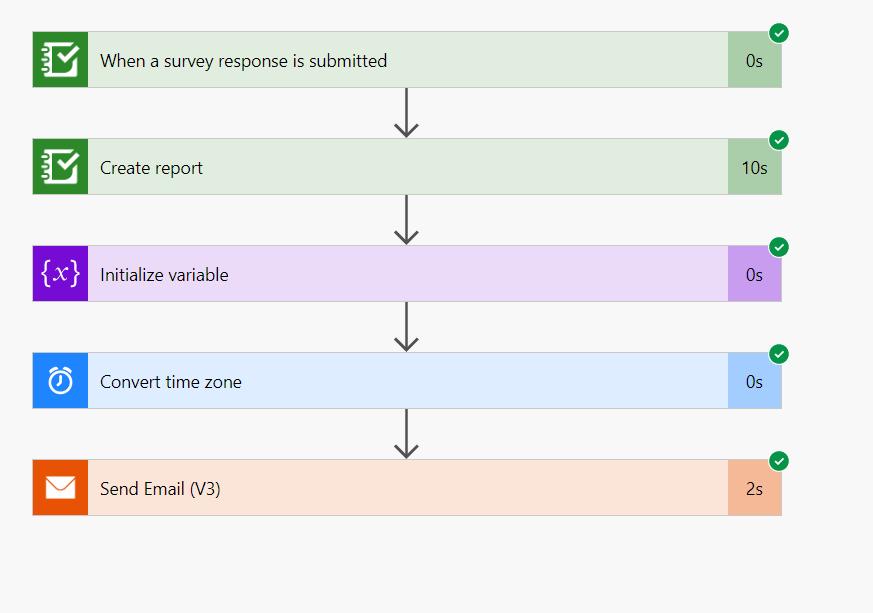Click the 10s duration badge on Create report
The image size is (873, 613).
coord(754,168)
